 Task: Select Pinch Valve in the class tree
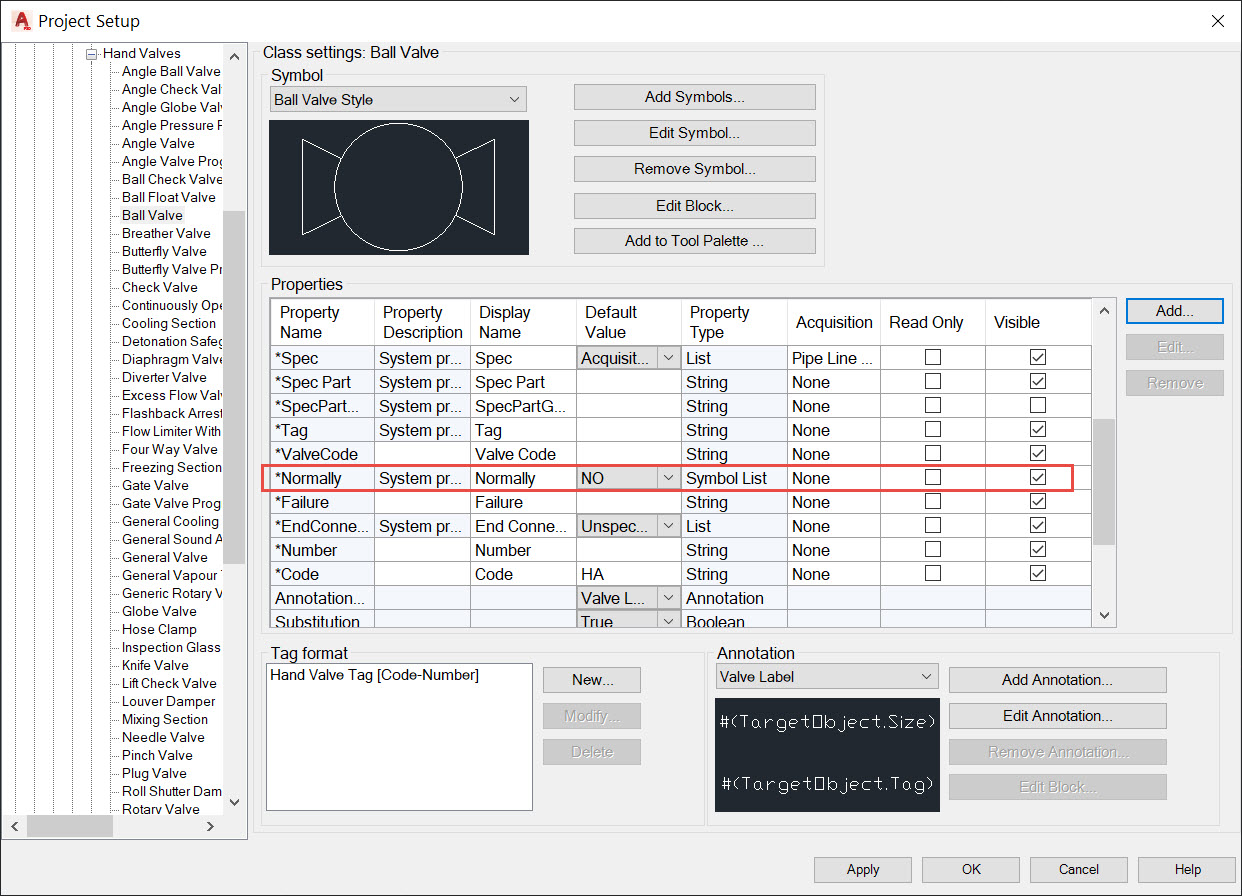(157, 755)
